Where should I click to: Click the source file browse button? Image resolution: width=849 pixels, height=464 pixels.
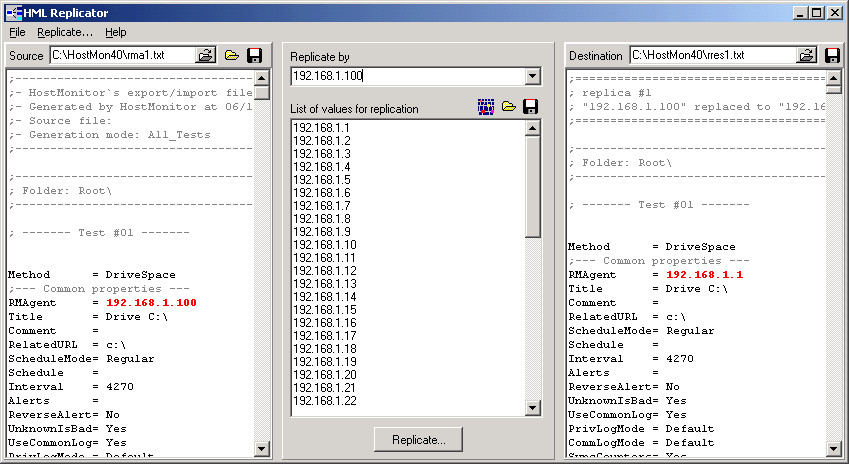[205, 55]
